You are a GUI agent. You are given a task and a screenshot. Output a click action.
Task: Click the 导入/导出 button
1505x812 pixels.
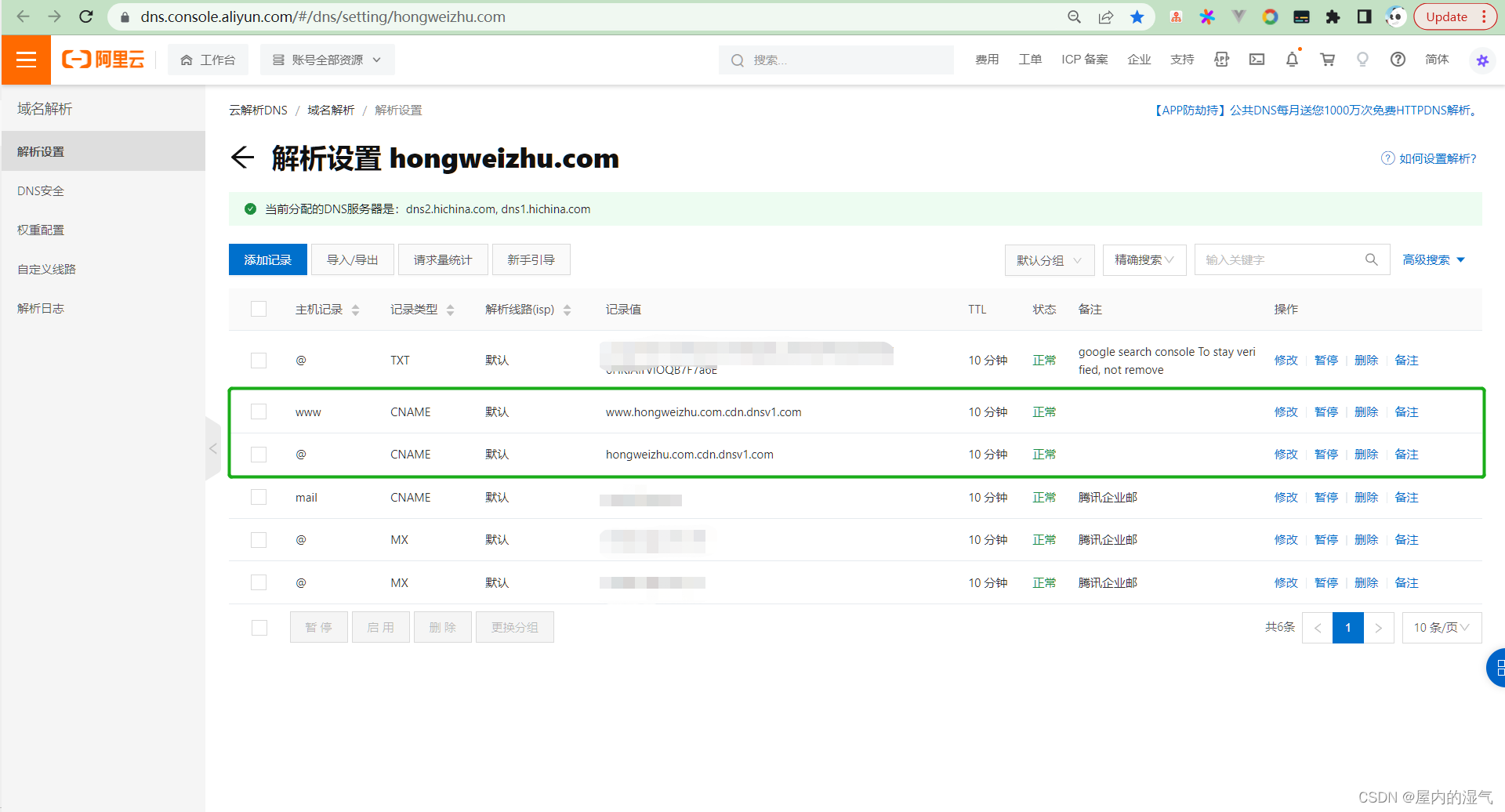(x=353, y=259)
